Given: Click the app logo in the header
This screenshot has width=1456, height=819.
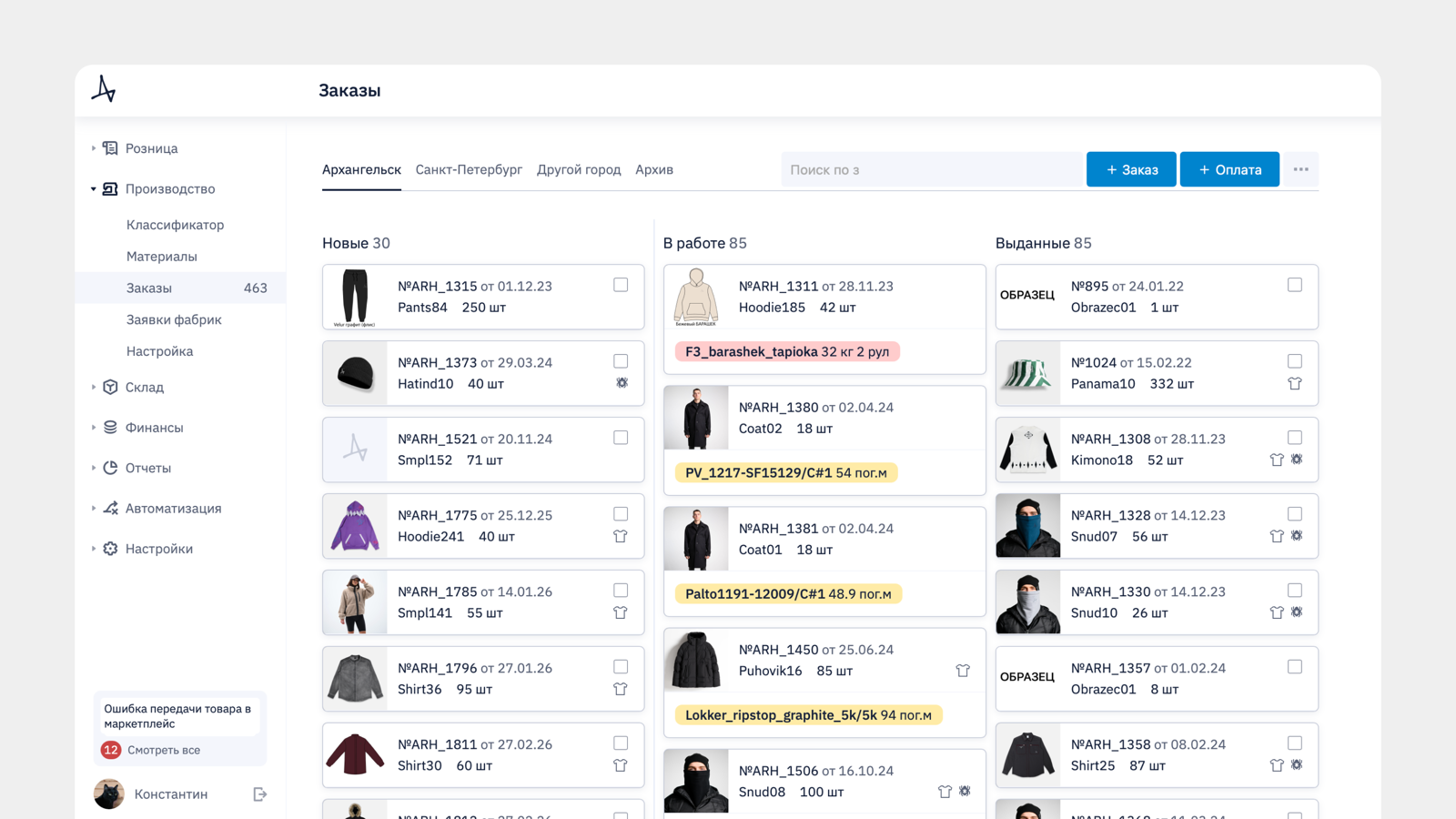Looking at the screenshot, I should click(x=104, y=89).
